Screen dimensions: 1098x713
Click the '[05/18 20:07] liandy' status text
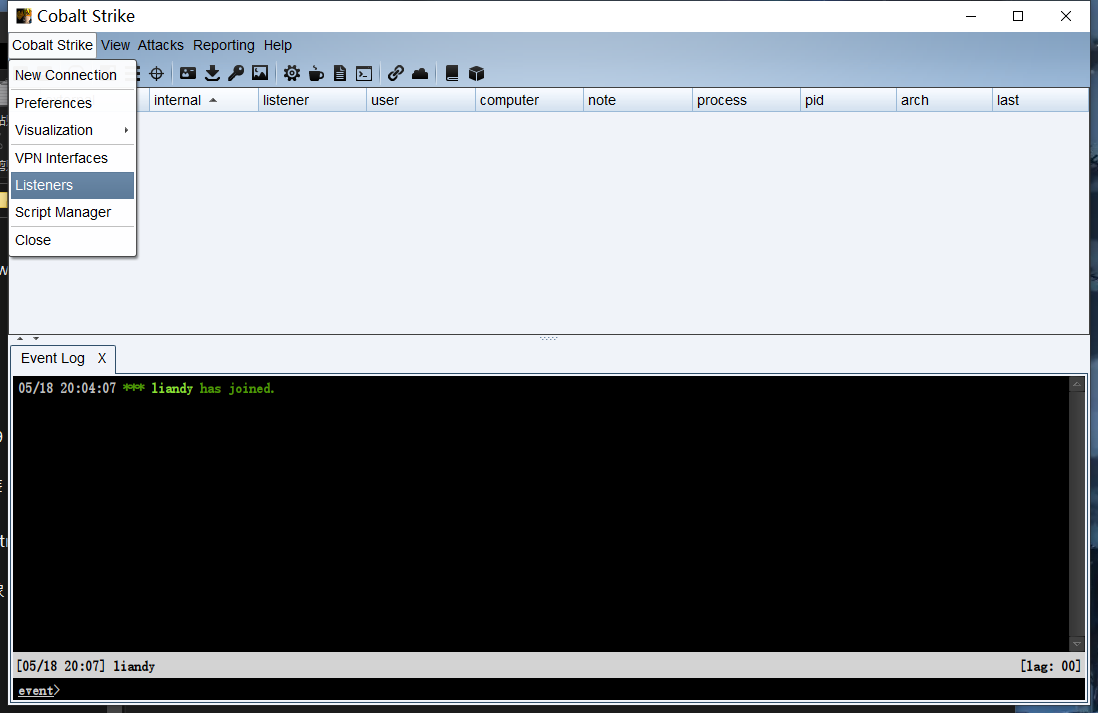(85, 666)
